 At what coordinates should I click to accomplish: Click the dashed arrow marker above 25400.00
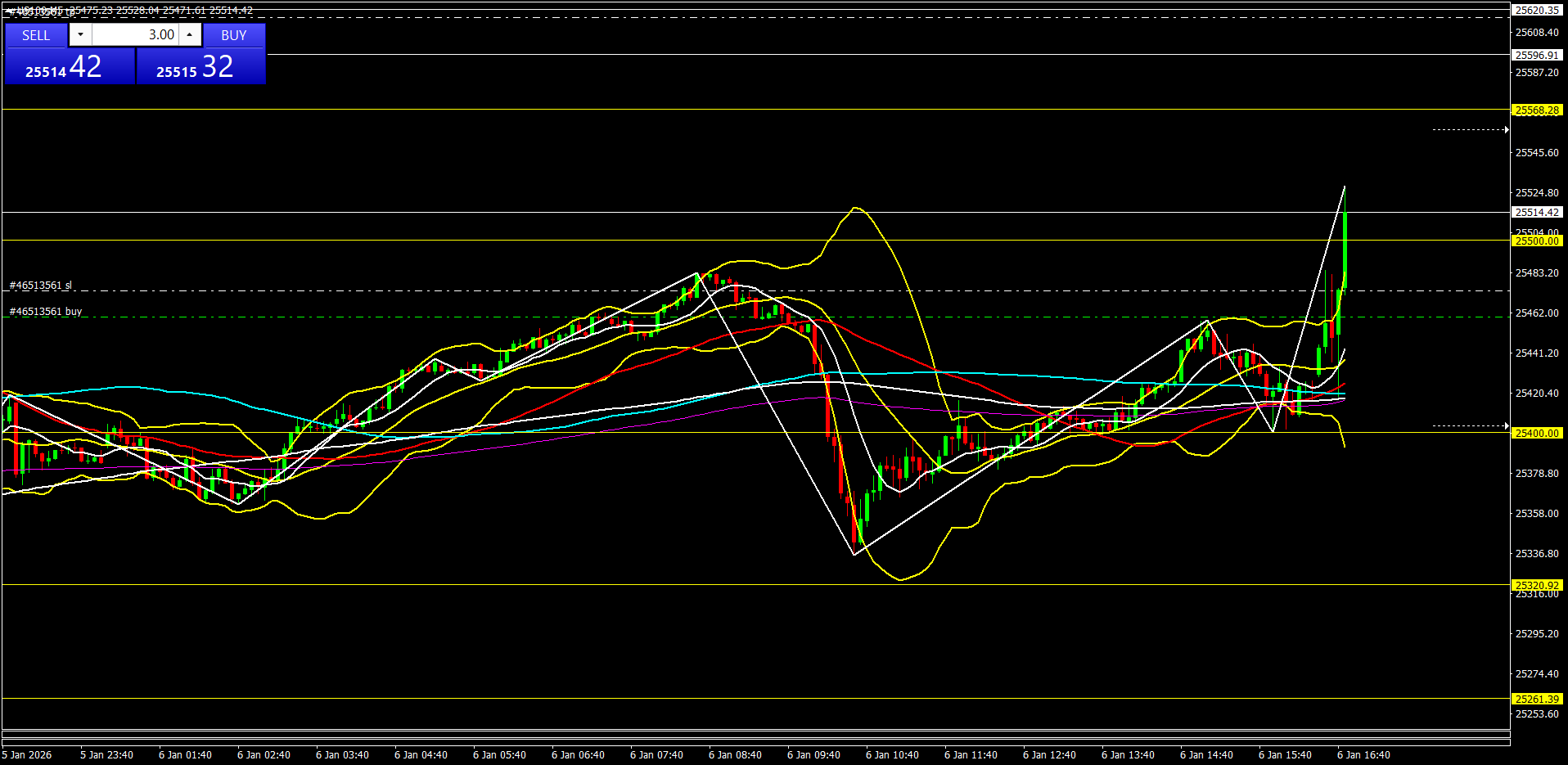[1470, 425]
